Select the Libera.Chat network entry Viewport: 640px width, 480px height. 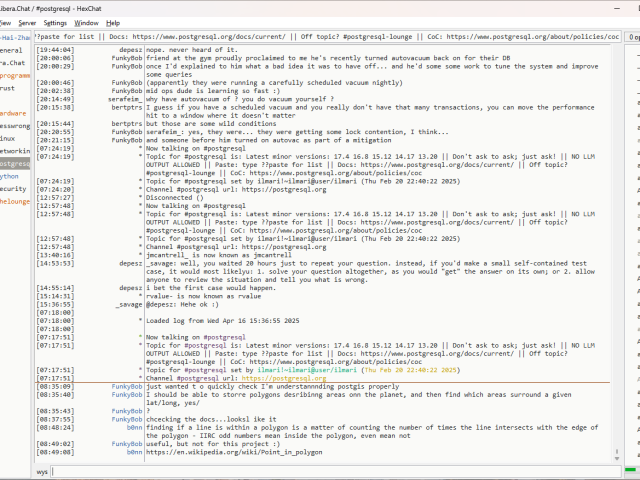click(x=12, y=62)
